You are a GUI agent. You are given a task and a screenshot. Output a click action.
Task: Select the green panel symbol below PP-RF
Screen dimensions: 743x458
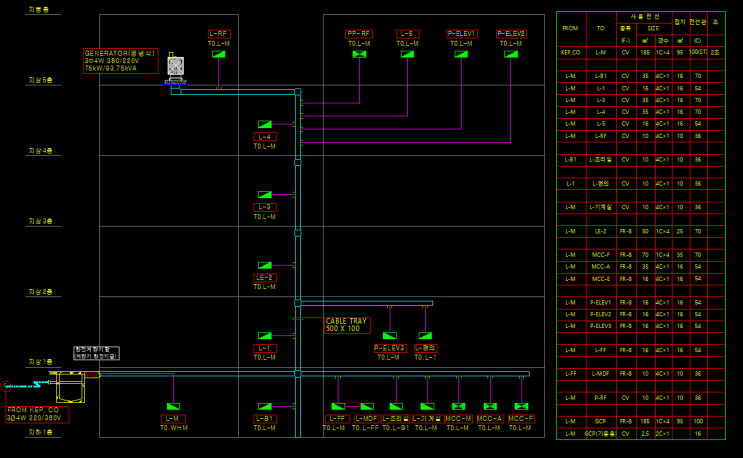359,54
